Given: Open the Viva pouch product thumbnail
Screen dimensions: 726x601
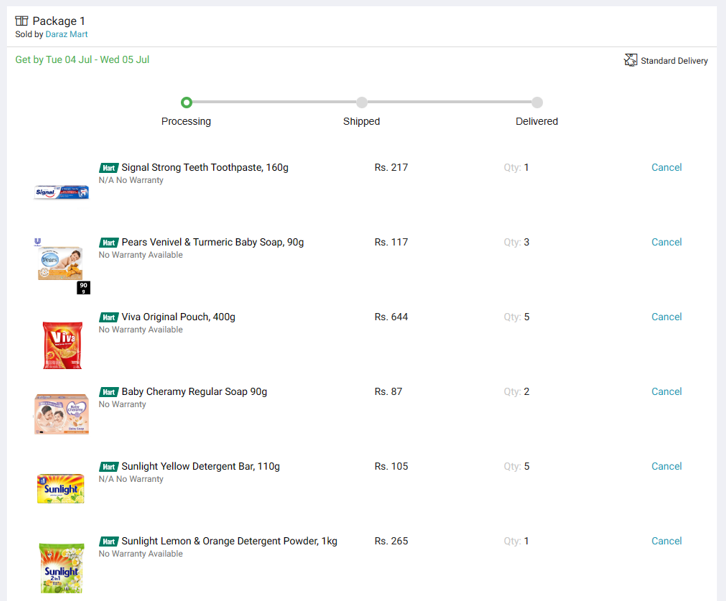Looking at the screenshot, I should 62,345.
